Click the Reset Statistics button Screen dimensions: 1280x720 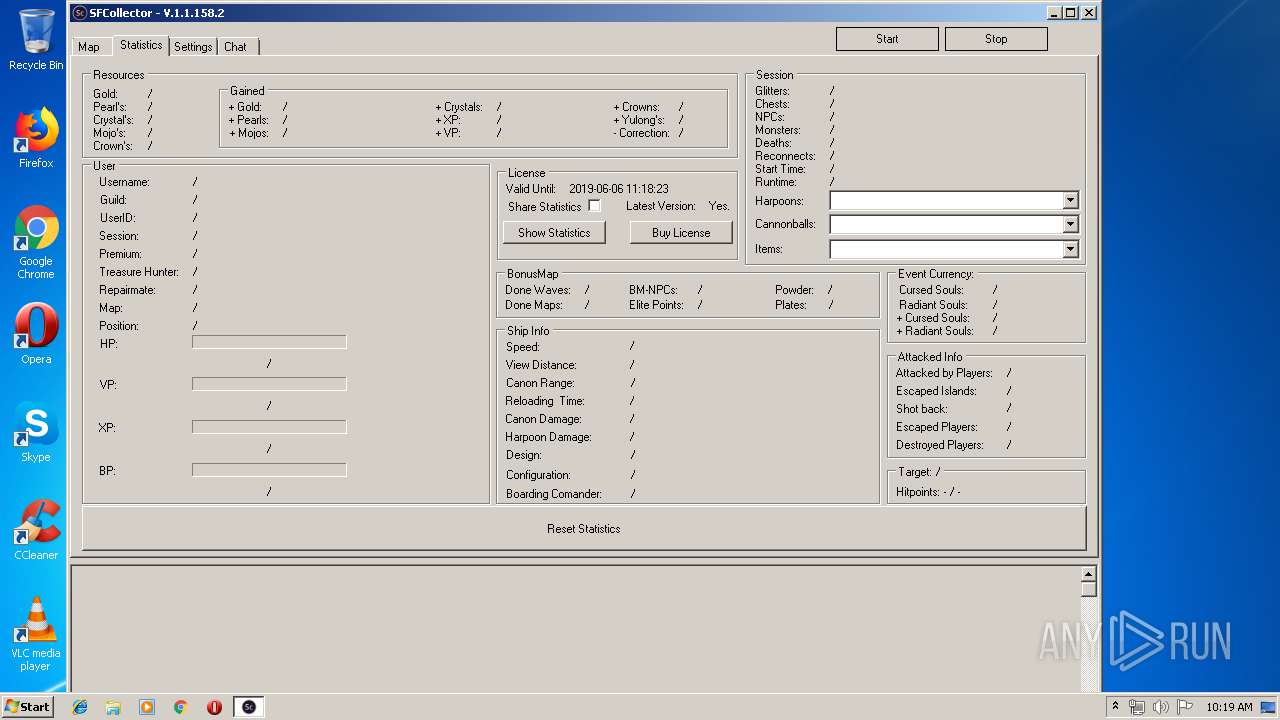click(584, 528)
